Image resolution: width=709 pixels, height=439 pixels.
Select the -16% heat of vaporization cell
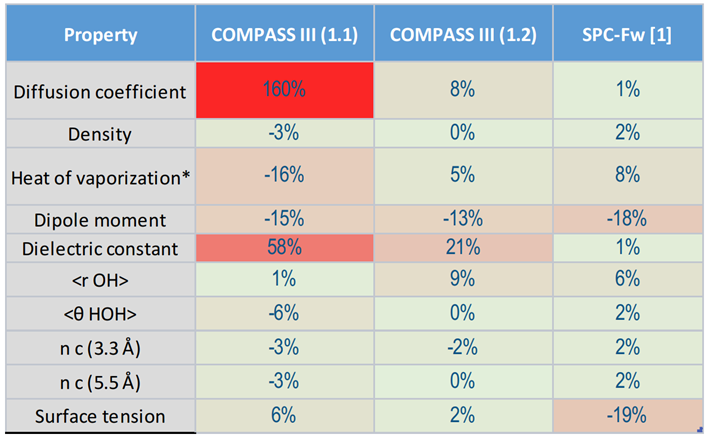[x=285, y=177]
